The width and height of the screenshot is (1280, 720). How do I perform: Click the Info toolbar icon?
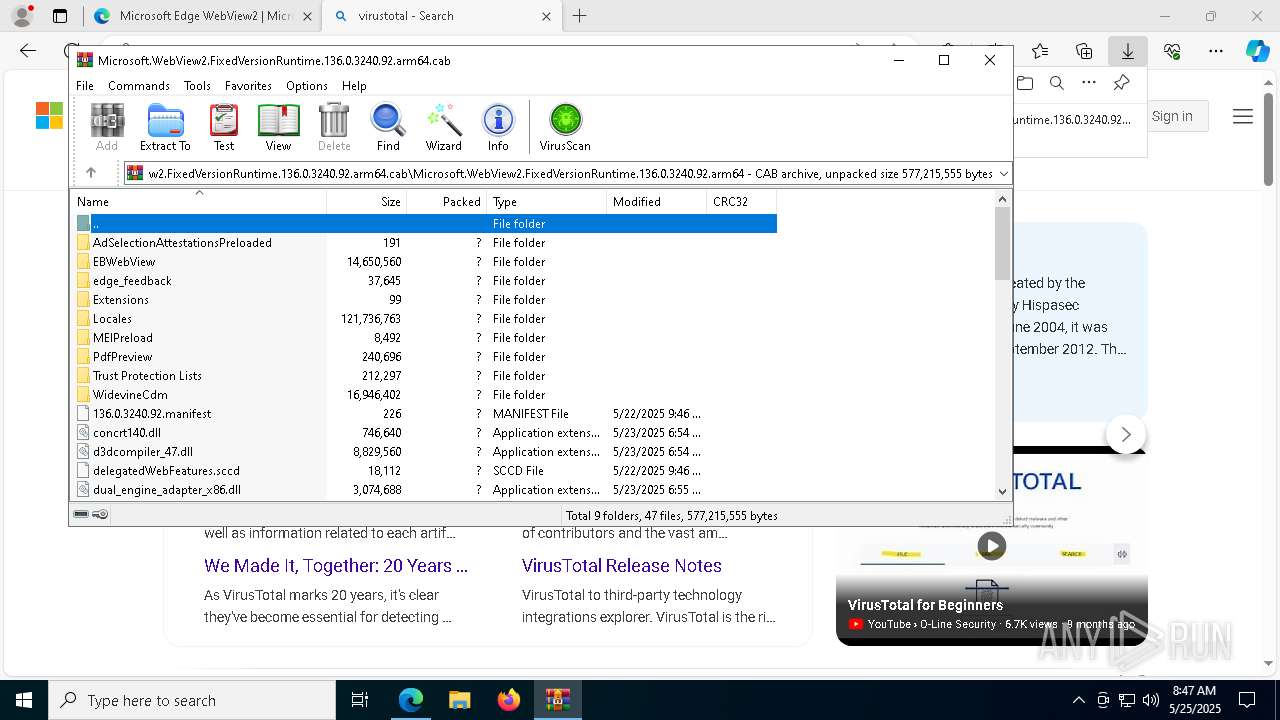click(498, 127)
